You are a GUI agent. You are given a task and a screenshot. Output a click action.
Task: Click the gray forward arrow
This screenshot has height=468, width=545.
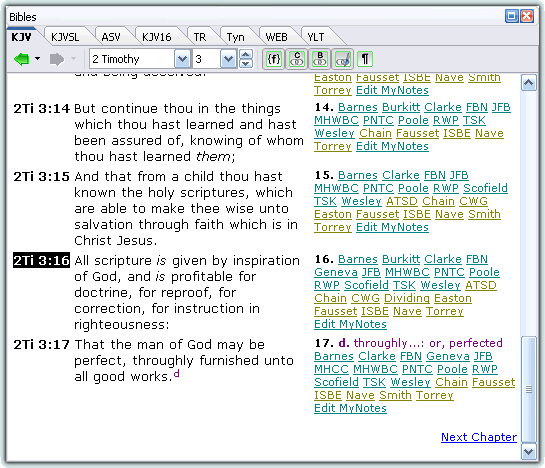click(57, 59)
